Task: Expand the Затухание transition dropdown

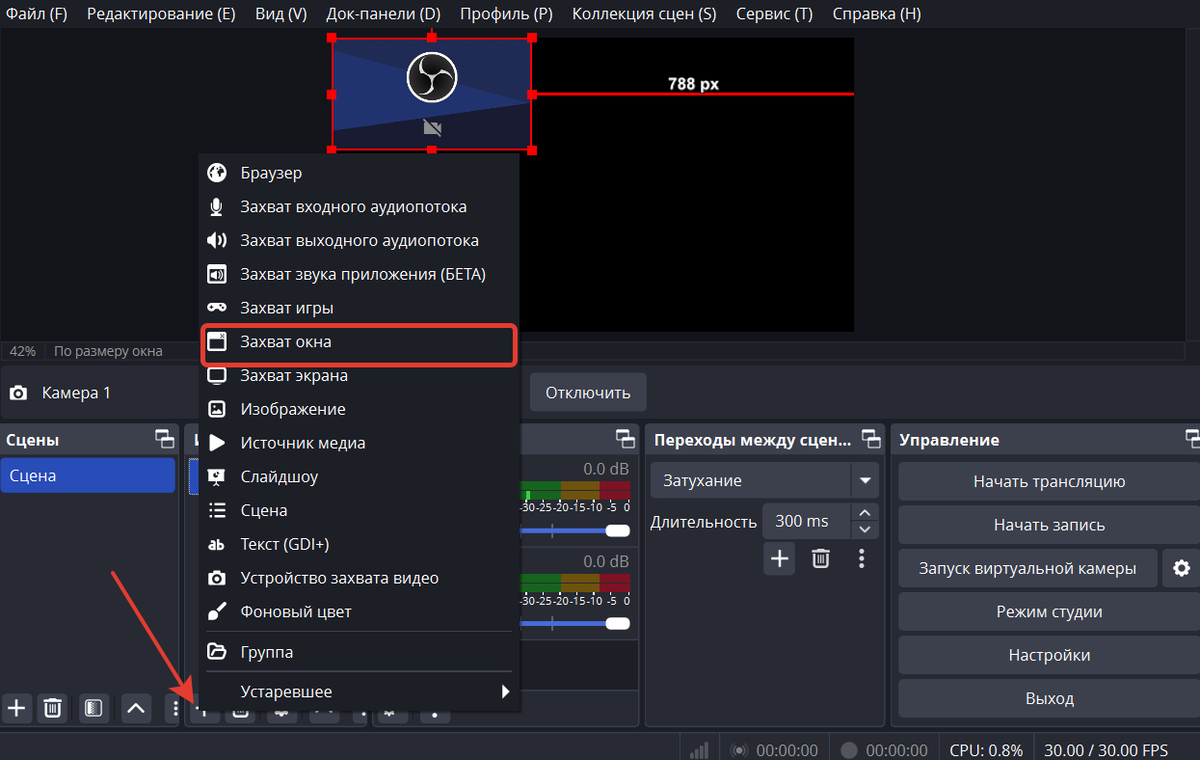Action: pyautogui.click(x=864, y=481)
